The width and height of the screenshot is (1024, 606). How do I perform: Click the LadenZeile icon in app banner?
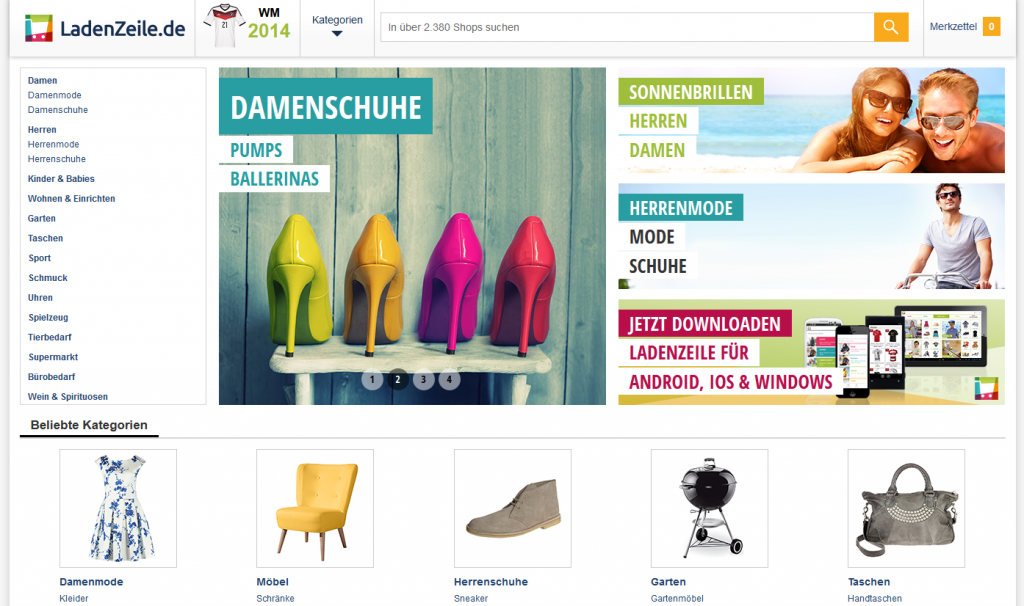pyautogui.click(x=986, y=388)
